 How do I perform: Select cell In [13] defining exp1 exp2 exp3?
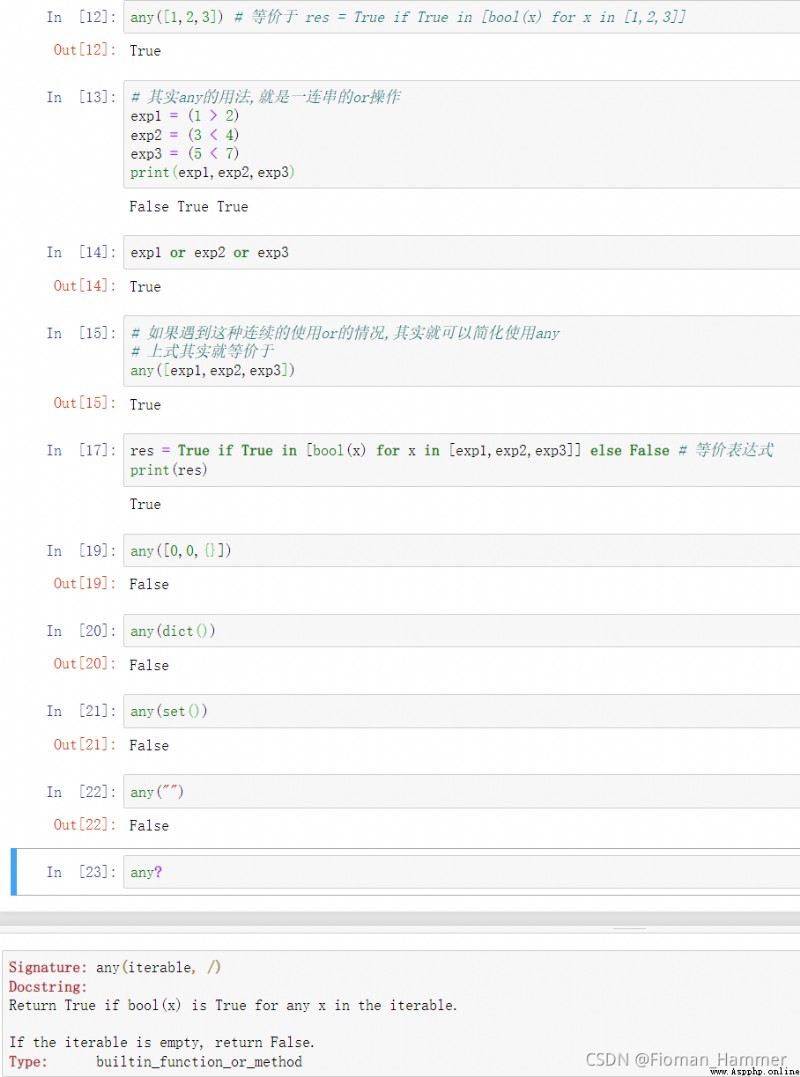(x=461, y=135)
